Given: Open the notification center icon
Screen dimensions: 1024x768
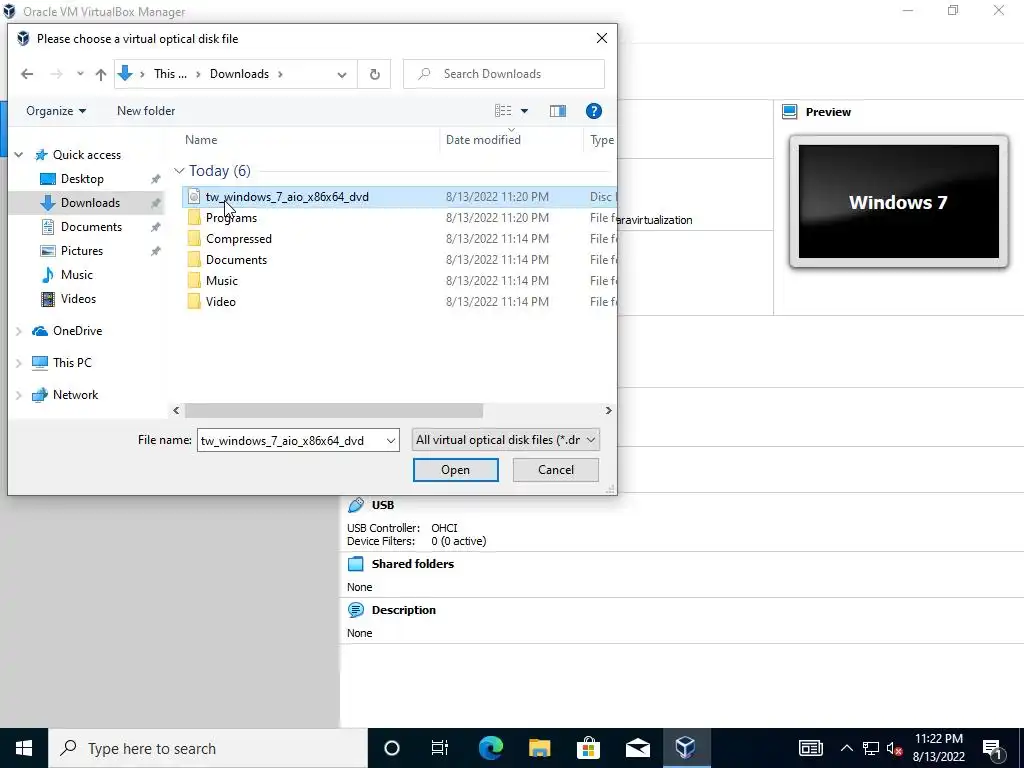Looking at the screenshot, I should [992, 748].
